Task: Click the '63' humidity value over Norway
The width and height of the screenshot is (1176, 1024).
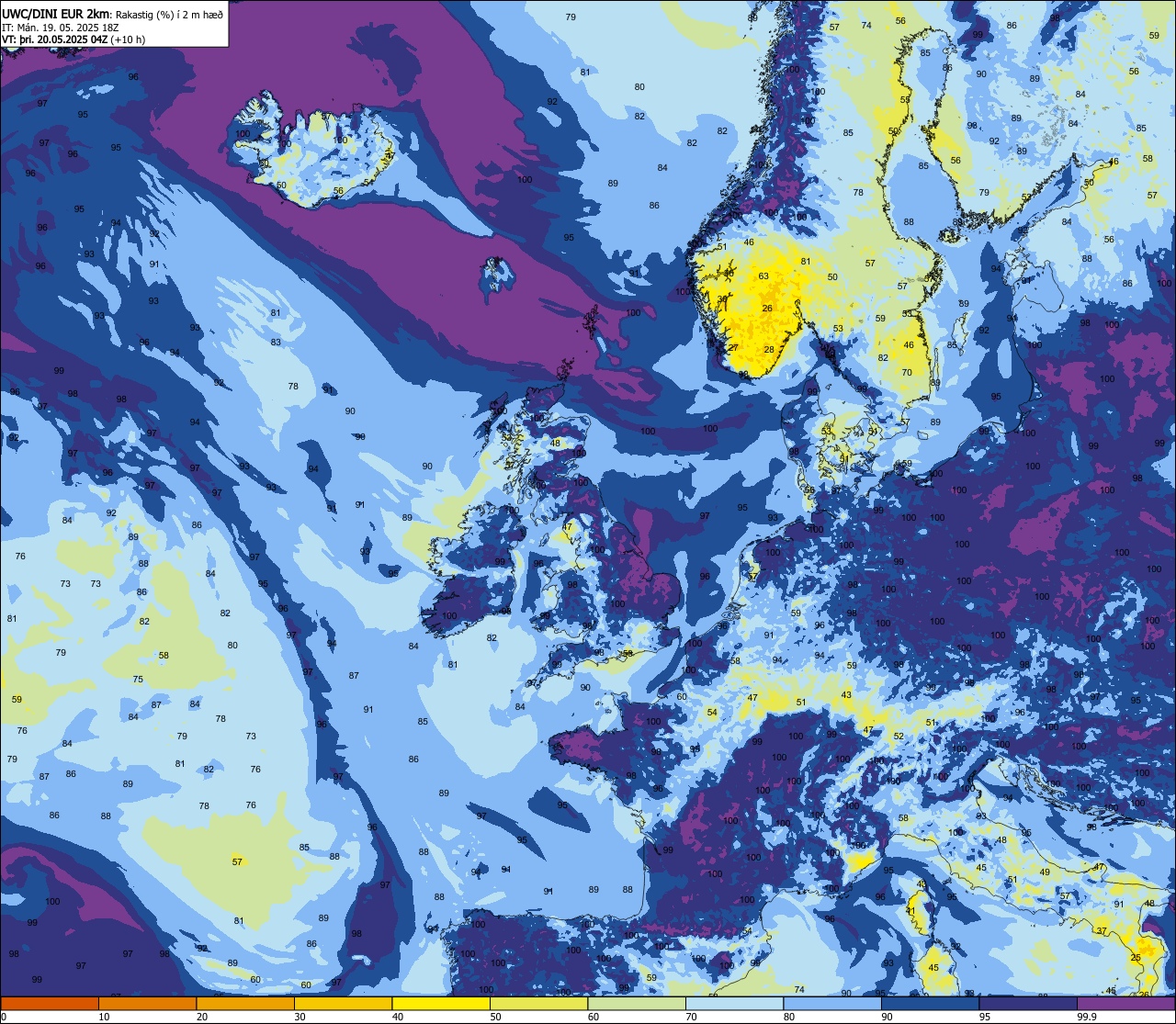Action: click(763, 276)
